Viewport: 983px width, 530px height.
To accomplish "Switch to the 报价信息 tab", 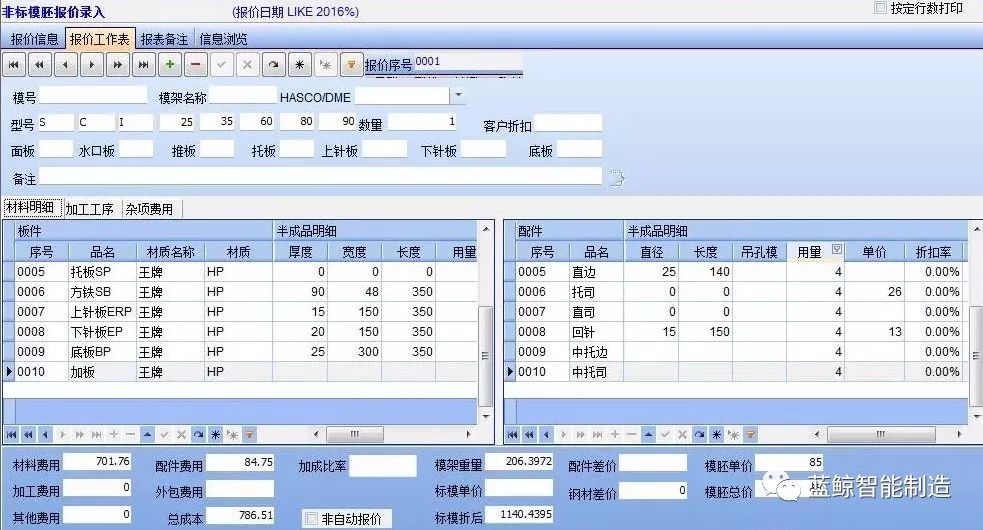I will 34,39.
